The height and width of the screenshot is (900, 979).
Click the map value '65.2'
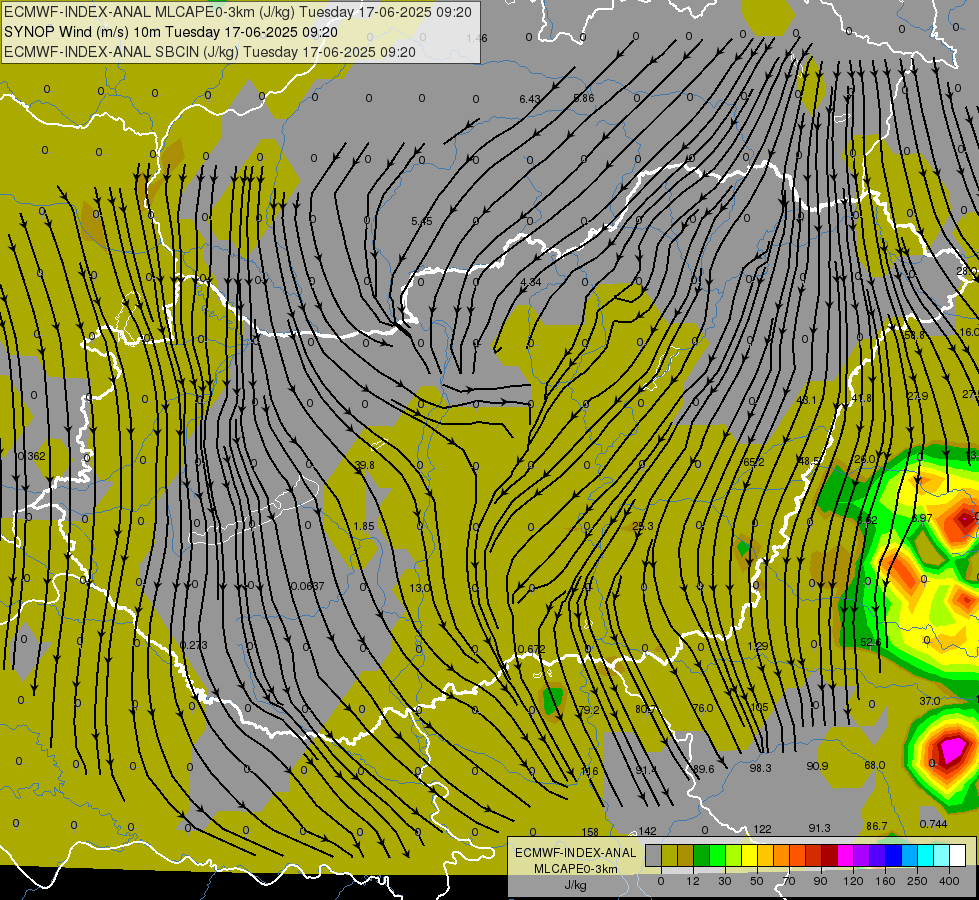point(754,462)
